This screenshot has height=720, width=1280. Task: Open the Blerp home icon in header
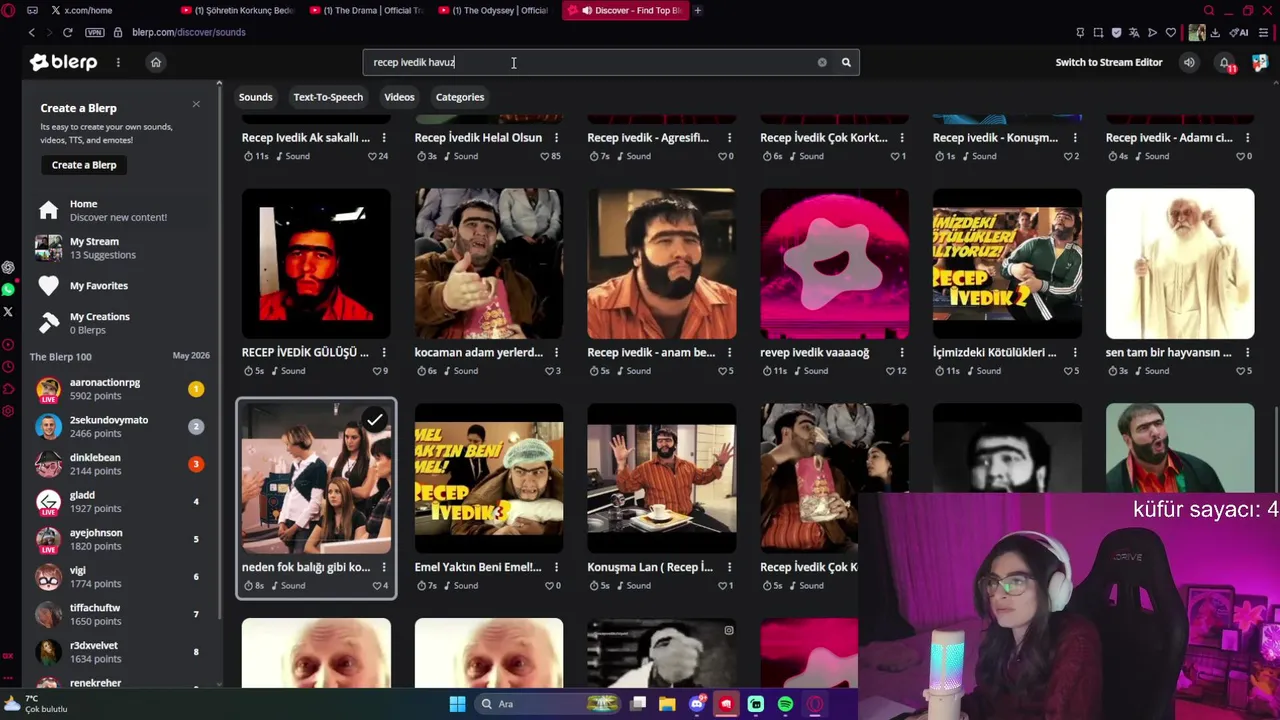[156, 62]
